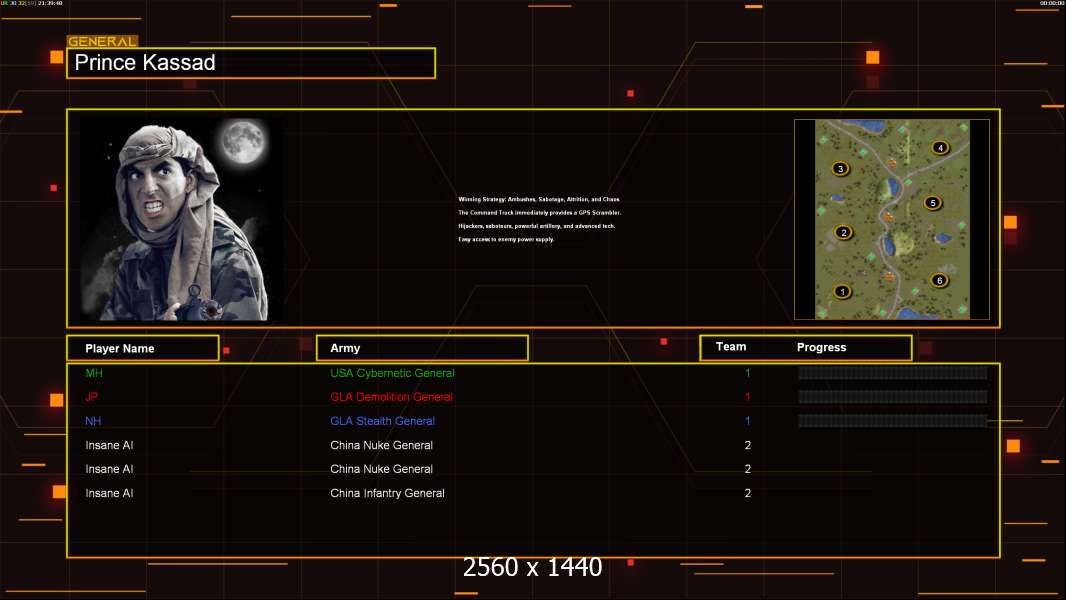The image size is (1066, 600).
Task: Select player NH in the list
Action: 93,421
